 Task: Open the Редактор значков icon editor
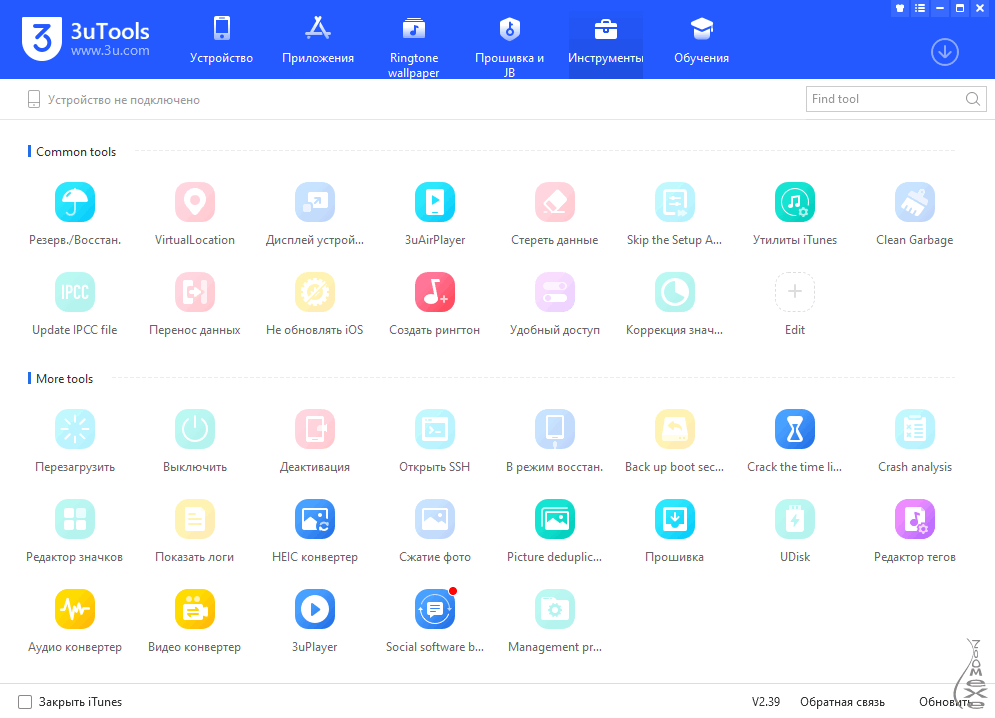(x=75, y=519)
